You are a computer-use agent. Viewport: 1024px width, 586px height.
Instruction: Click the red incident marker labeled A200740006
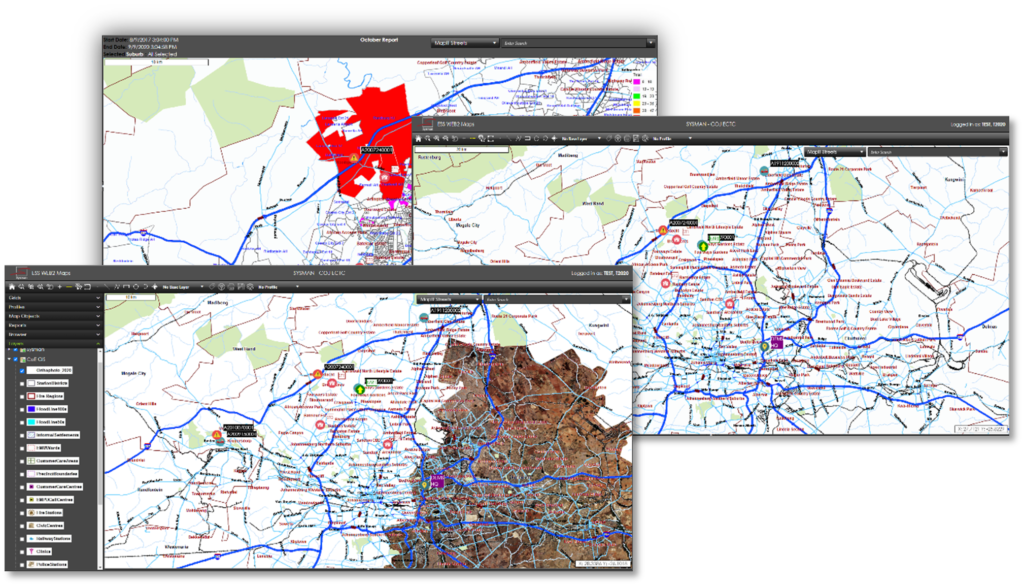click(x=319, y=376)
